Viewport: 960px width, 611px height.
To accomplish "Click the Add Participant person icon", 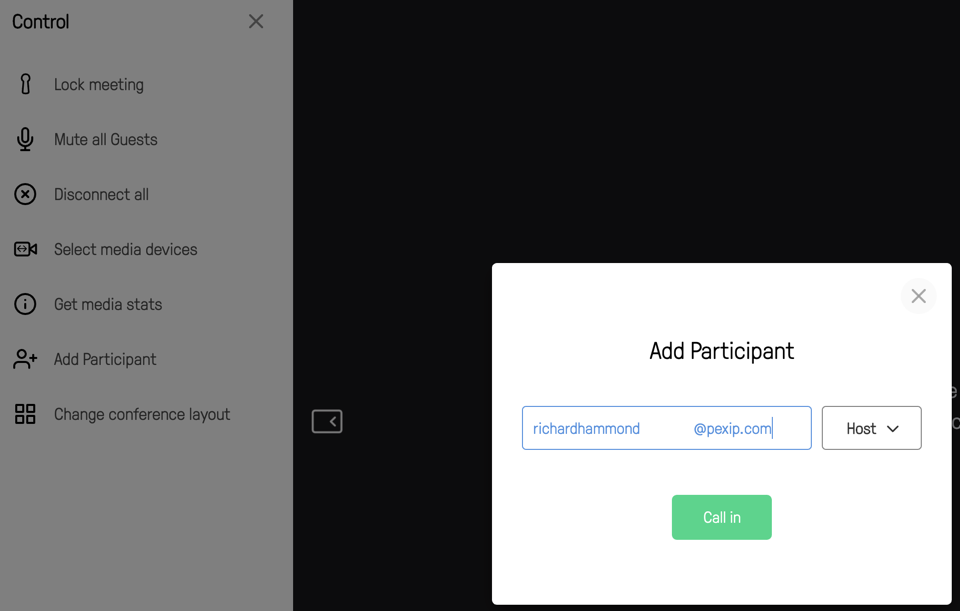I will pyautogui.click(x=24, y=359).
